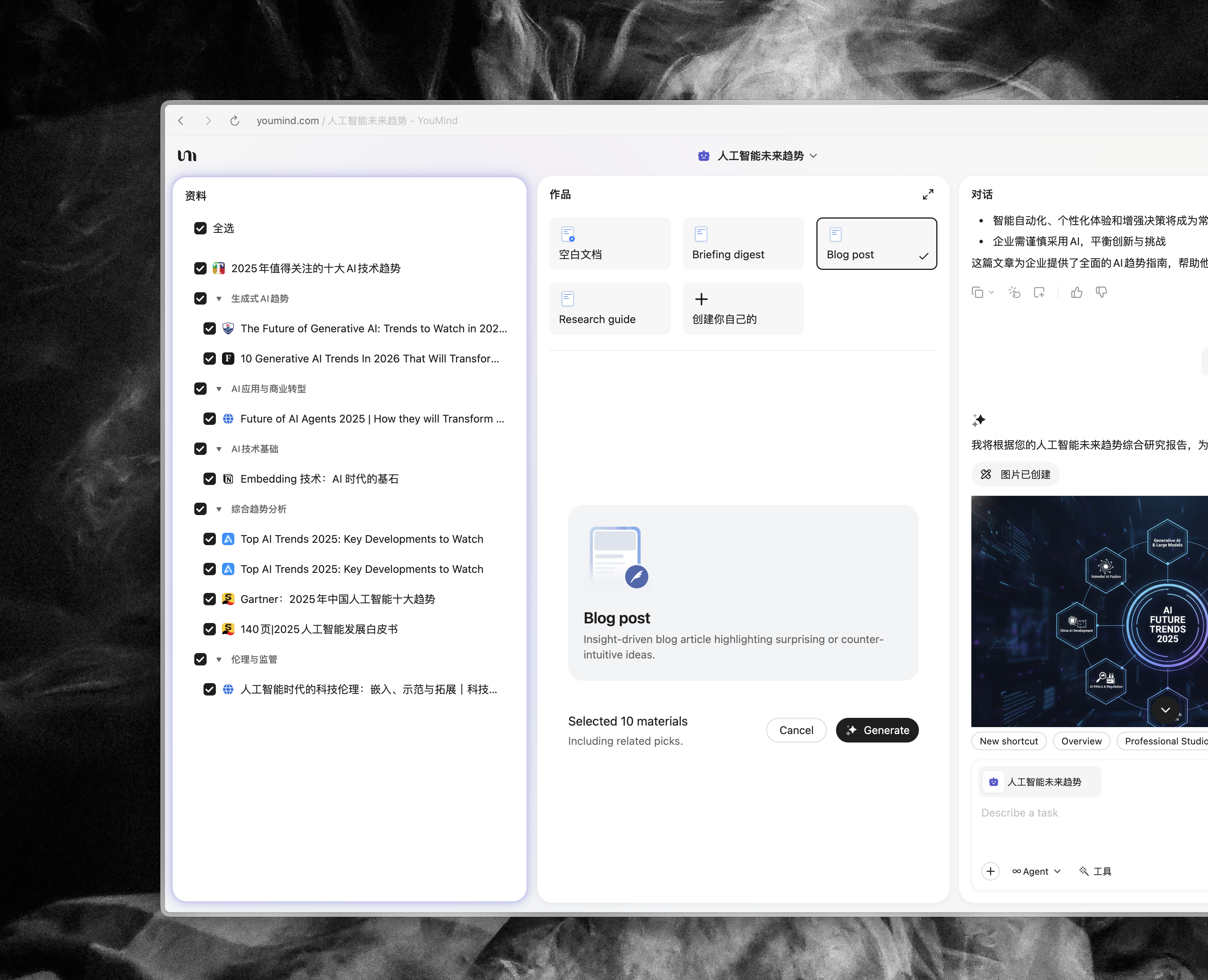Click the Generate button

tap(877, 730)
